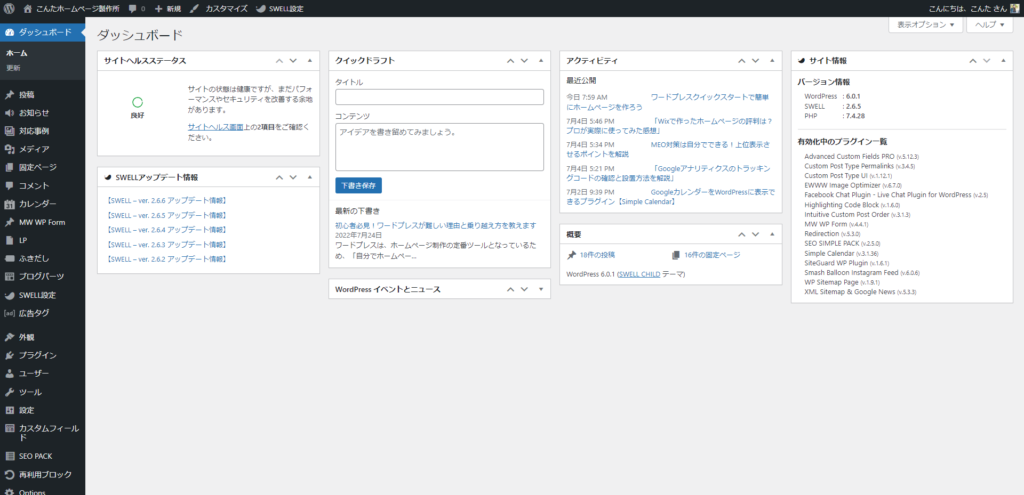
Task: Move the クイックドラフト panel down
Action: (x=524, y=61)
